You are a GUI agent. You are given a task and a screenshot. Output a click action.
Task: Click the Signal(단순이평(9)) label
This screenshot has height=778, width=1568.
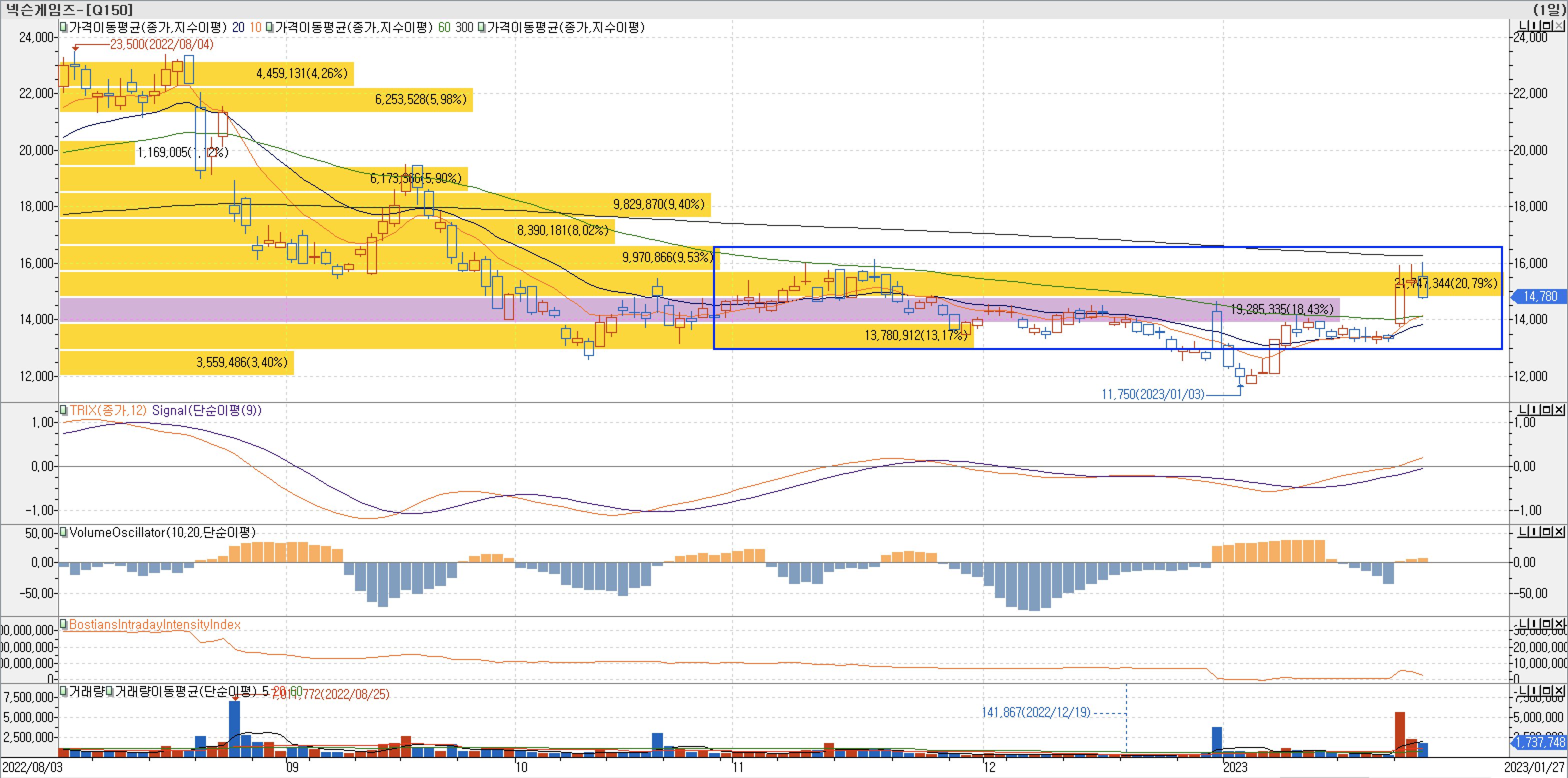click(x=206, y=410)
